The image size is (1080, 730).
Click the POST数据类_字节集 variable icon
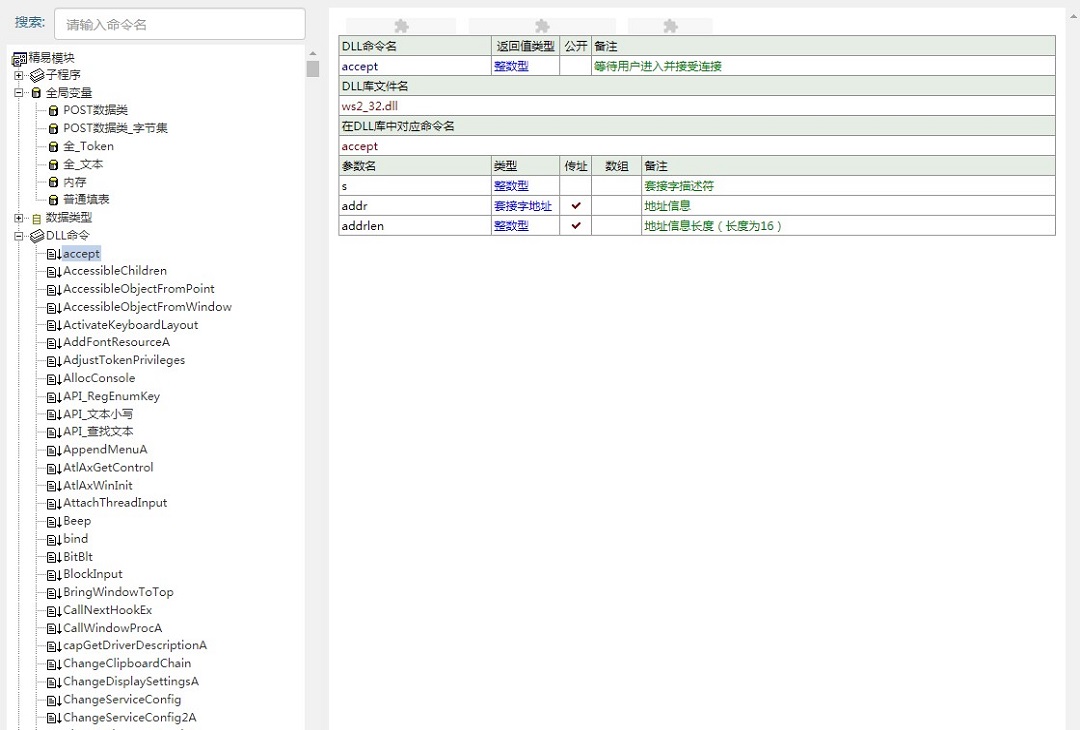[54, 129]
